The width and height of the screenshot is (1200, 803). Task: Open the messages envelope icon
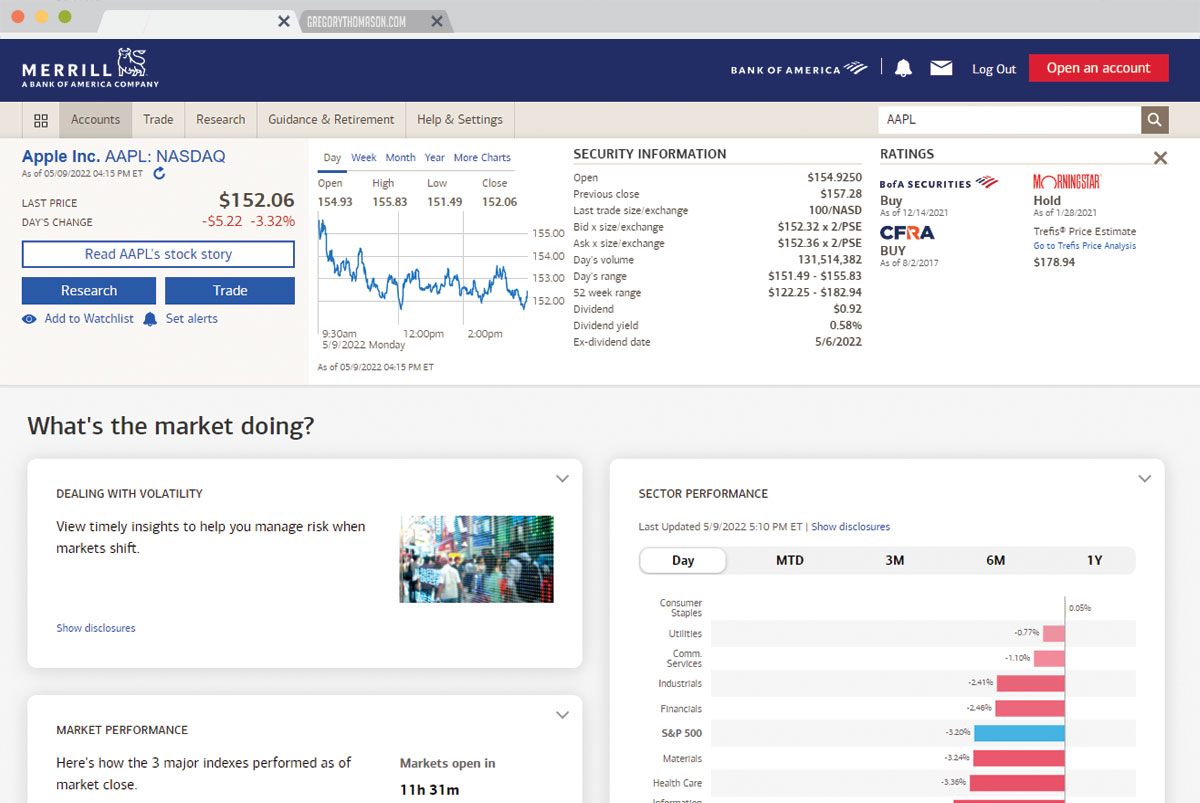tap(941, 68)
